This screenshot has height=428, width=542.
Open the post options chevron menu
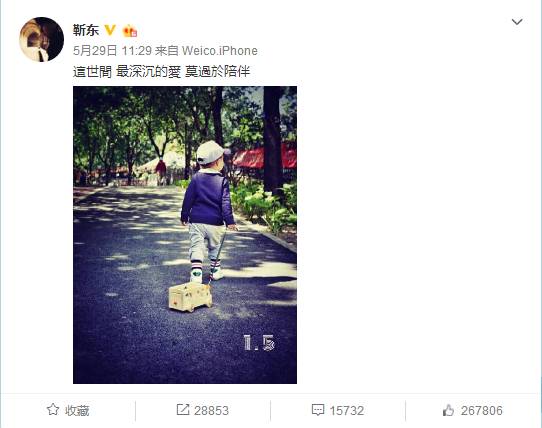(517, 22)
